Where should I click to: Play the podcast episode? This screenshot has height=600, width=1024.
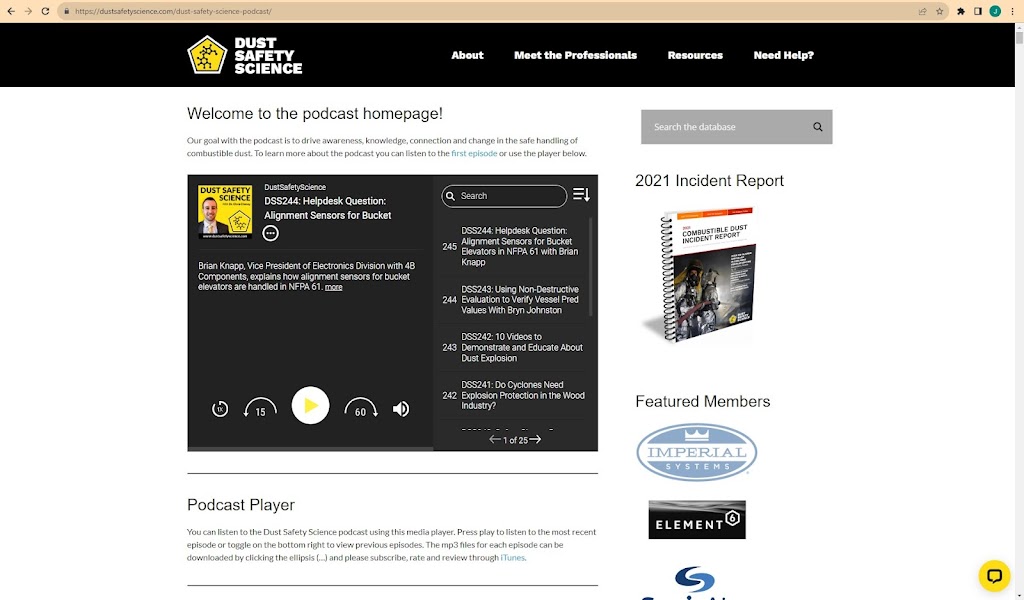pyautogui.click(x=310, y=405)
